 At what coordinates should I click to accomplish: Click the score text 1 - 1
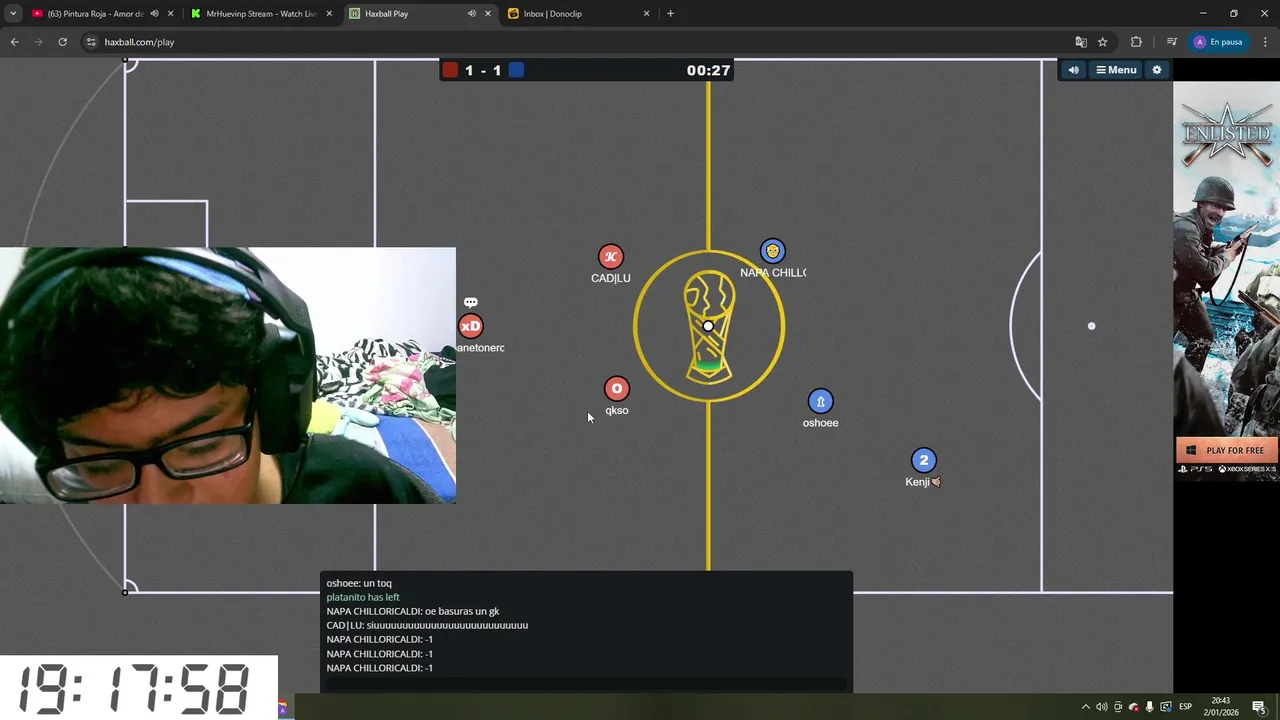tap(483, 70)
